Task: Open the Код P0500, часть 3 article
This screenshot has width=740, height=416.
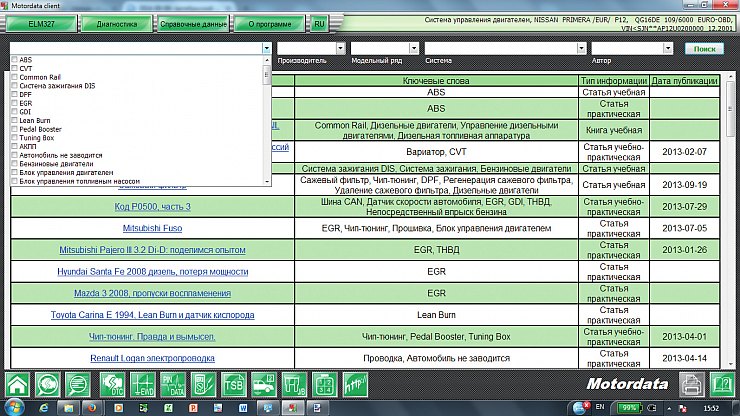Action: point(152,206)
